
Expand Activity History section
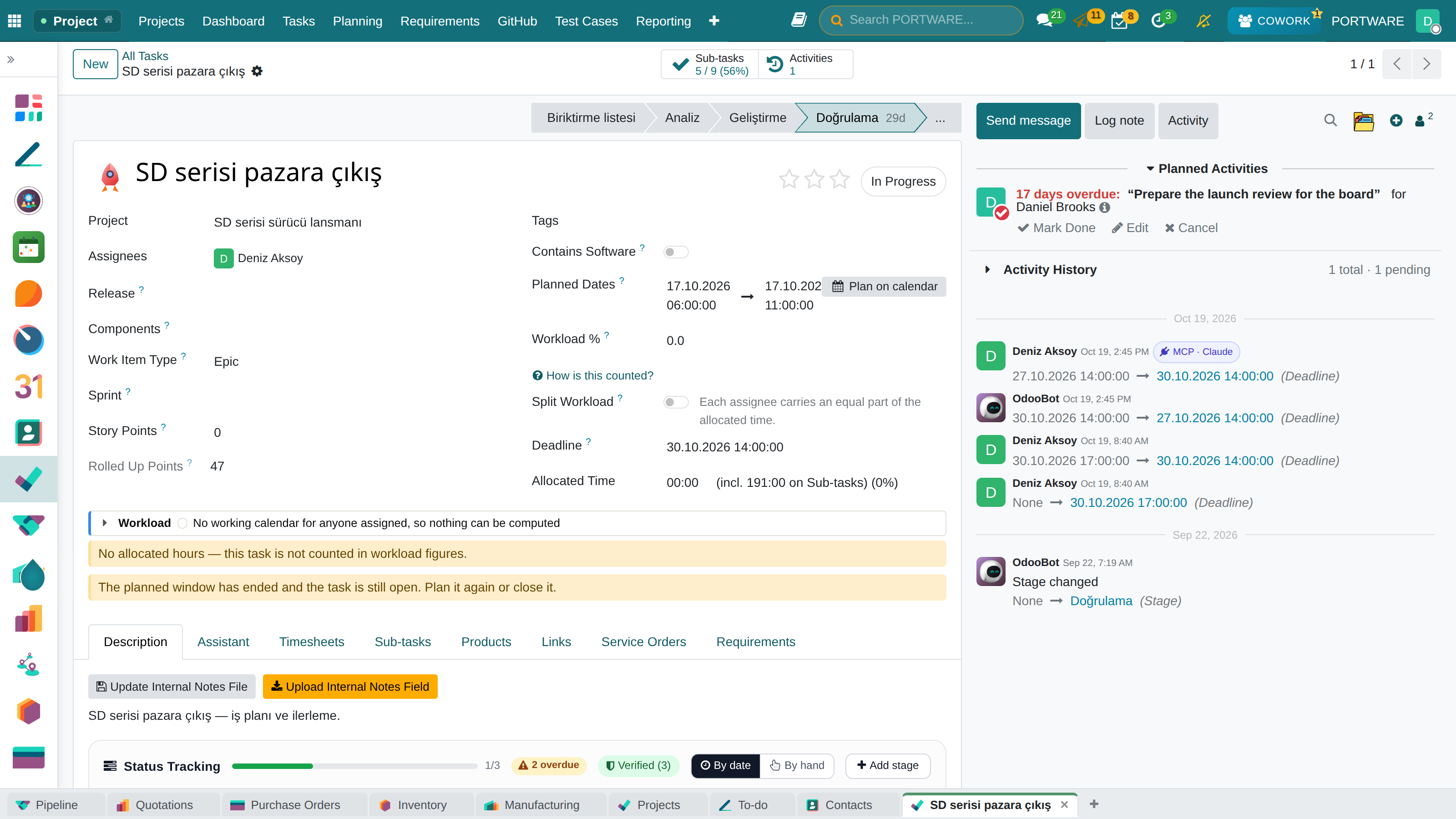(987, 270)
